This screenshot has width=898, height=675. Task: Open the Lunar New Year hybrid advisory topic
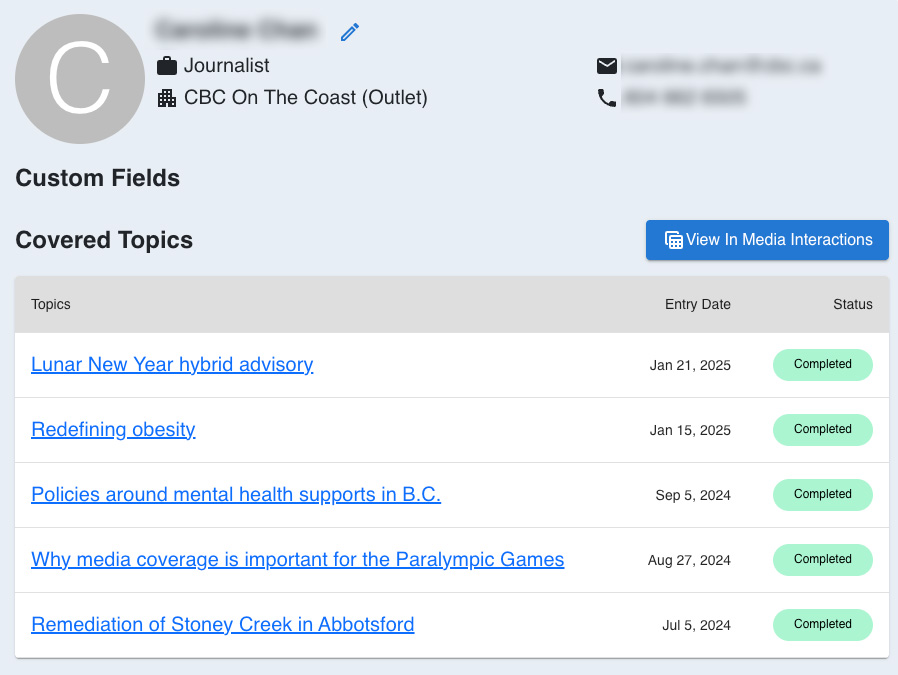click(x=172, y=365)
